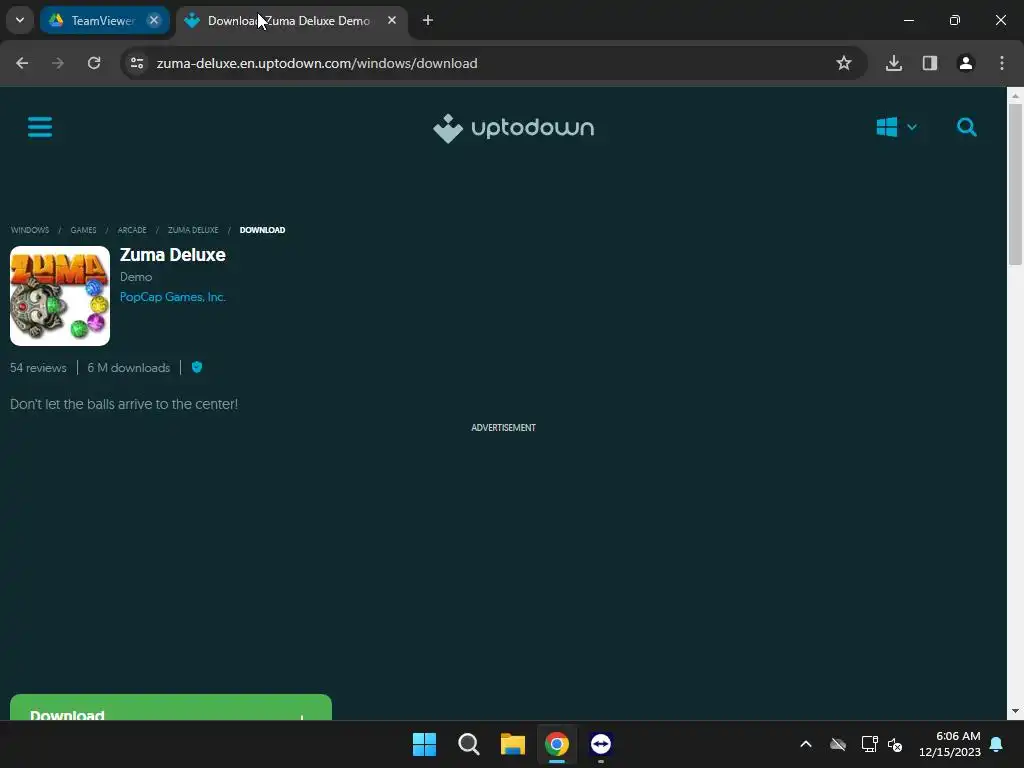Reload the current page
The width and height of the screenshot is (1024, 768).
tap(94, 63)
